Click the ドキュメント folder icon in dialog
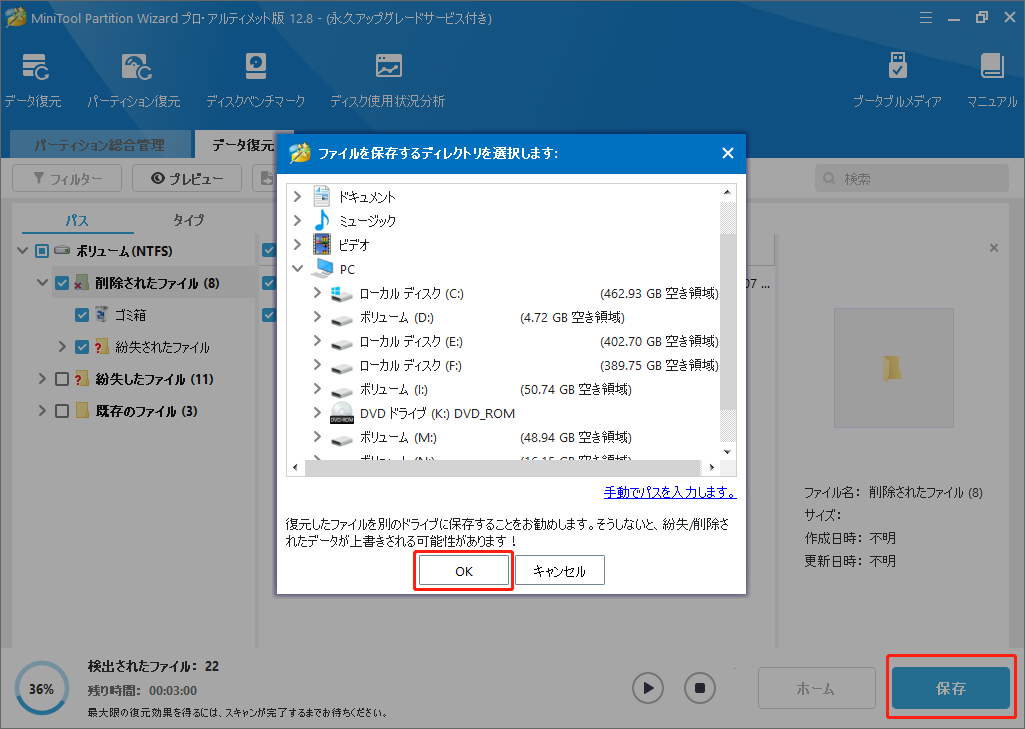The width and height of the screenshot is (1025, 729). click(321, 197)
